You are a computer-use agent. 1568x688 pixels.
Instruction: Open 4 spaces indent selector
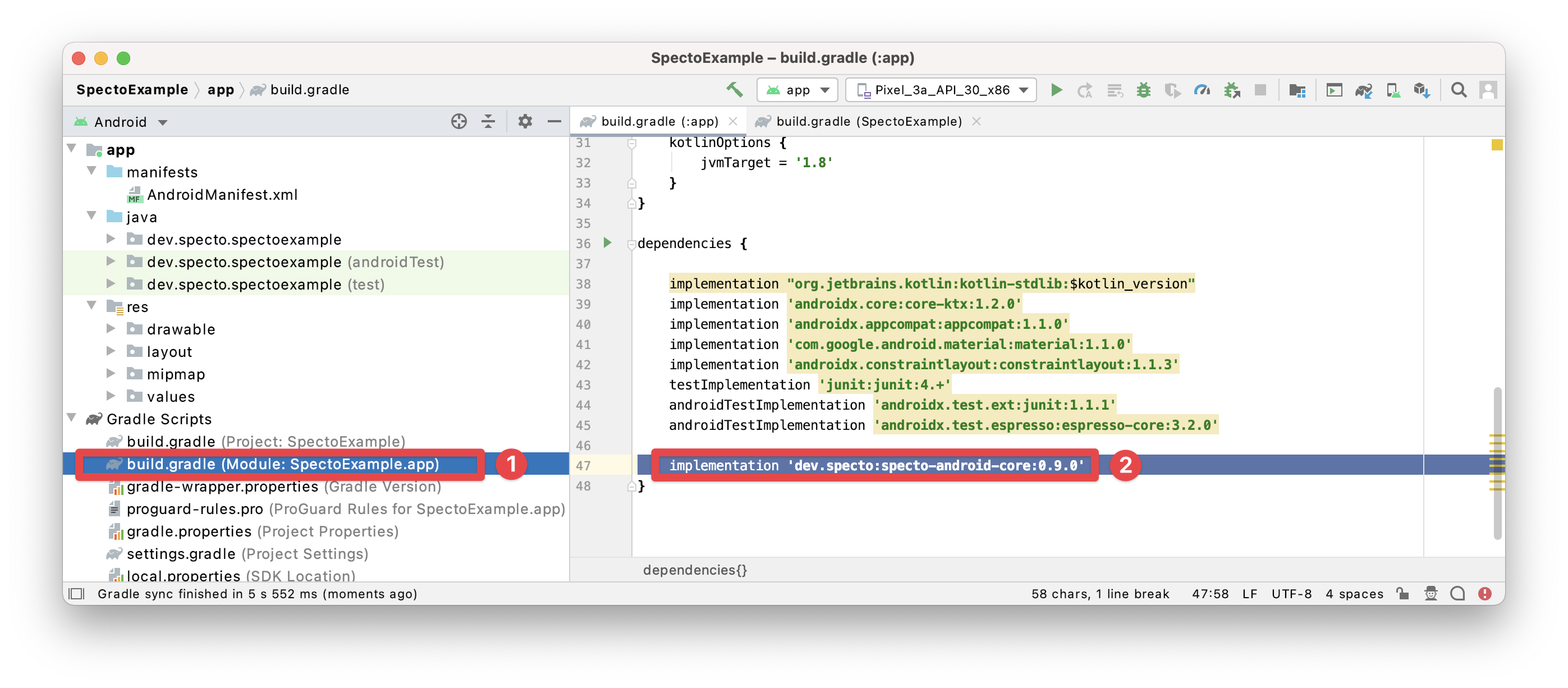tap(1354, 594)
